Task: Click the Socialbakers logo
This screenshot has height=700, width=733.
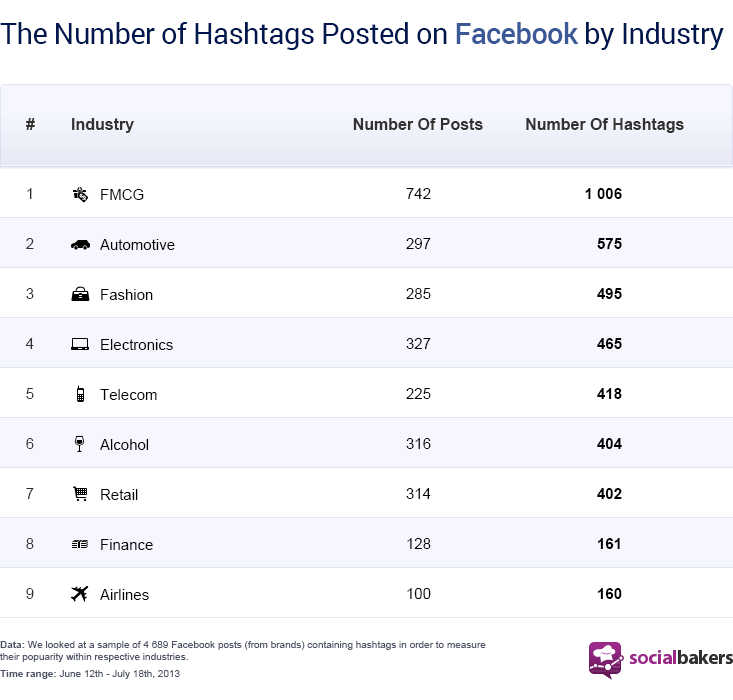Action: [x=660, y=659]
